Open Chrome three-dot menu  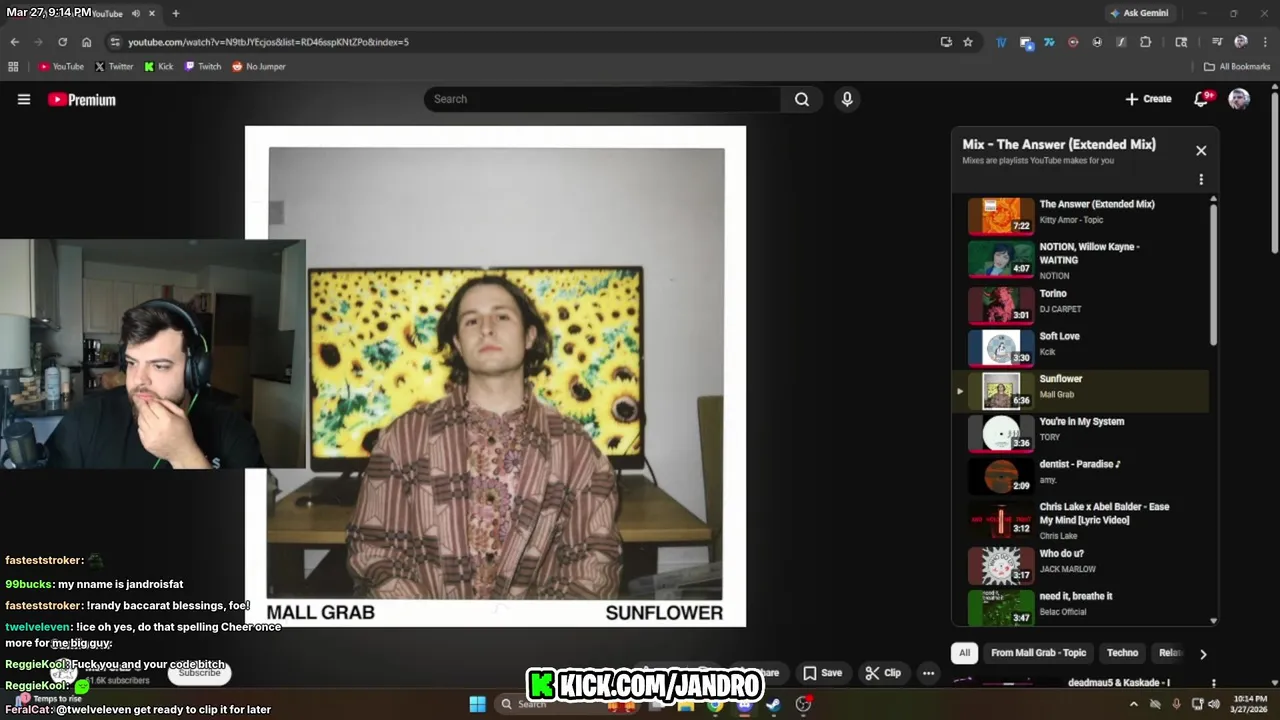pyautogui.click(x=1265, y=42)
